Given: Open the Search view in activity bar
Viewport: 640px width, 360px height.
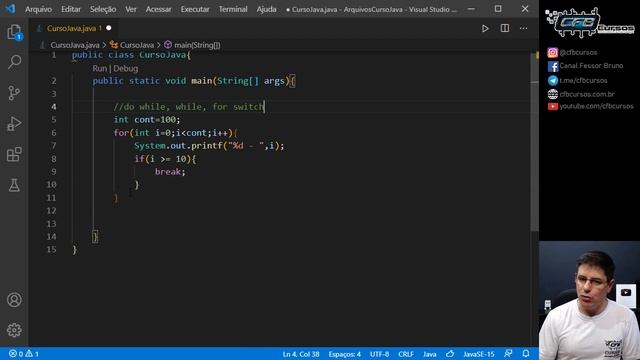Looking at the screenshot, I should tap(14, 62).
